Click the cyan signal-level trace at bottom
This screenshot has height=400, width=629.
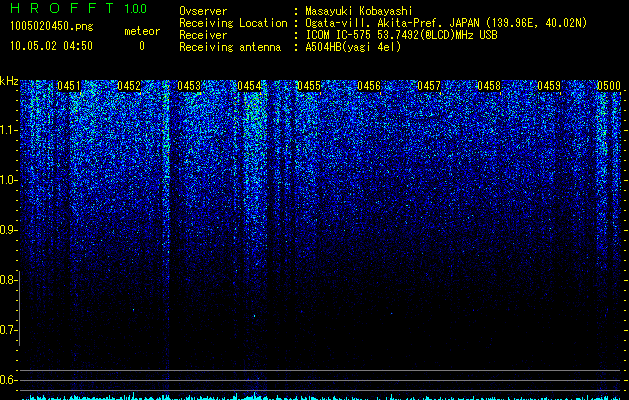(x=321, y=398)
